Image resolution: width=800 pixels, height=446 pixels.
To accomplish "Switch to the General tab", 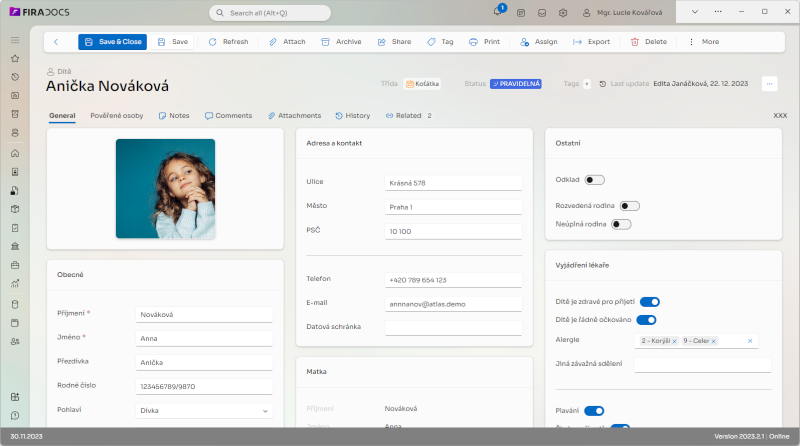I will [62, 116].
